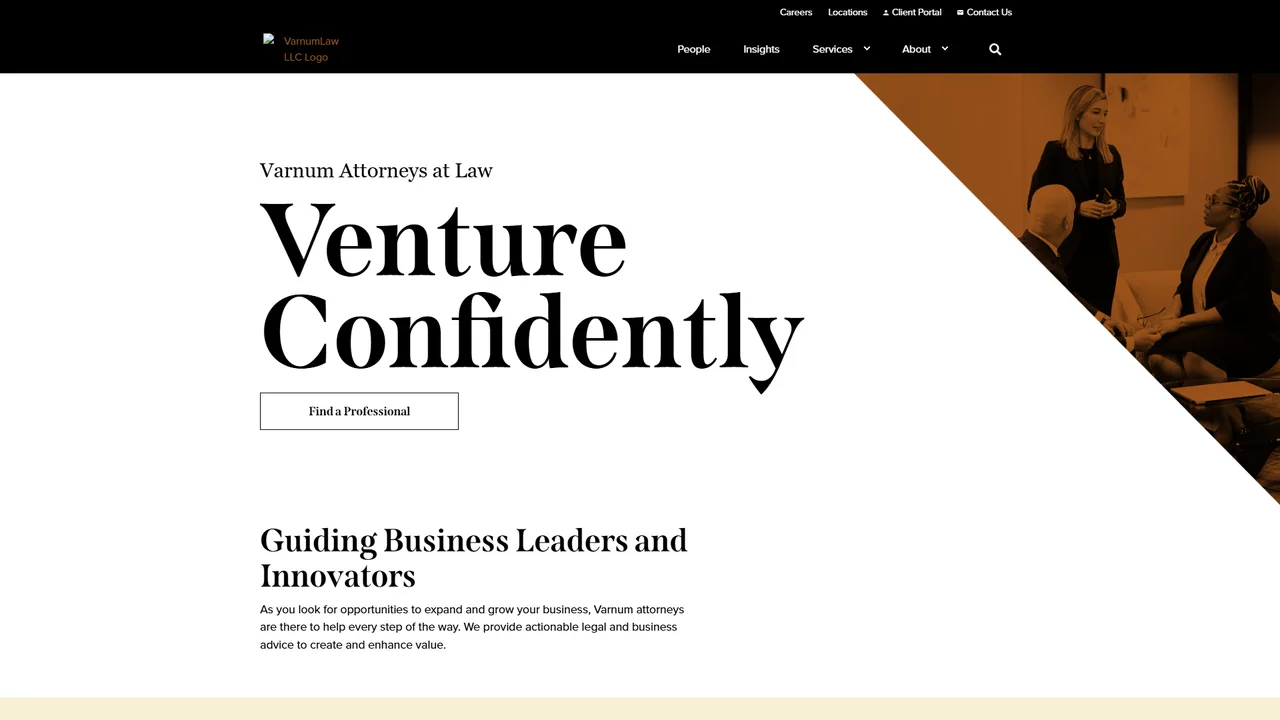Go home via VarnumLaw LLC logo
Viewport: 1280px width, 720px height.
(x=302, y=48)
